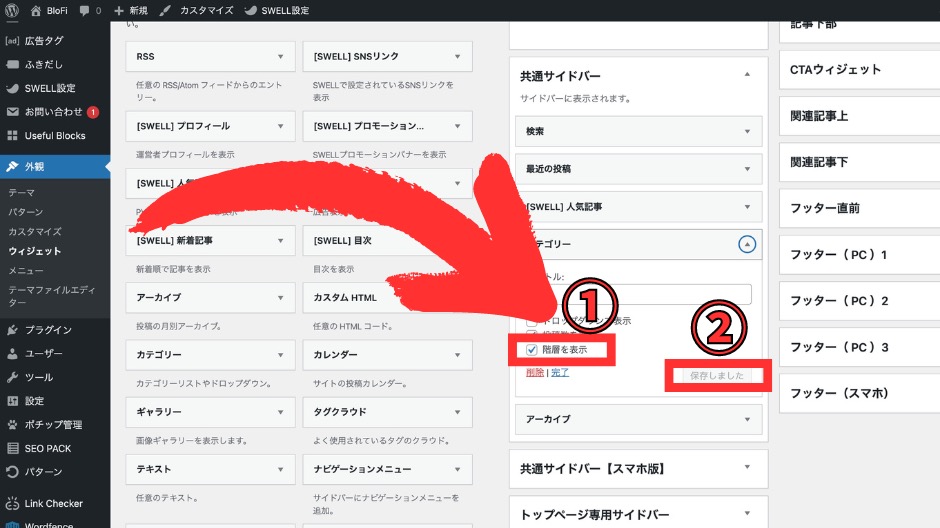Screen dimensions: 940x528
Task: Open フッター（スマホ）widget area
Action: pos(860,393)
